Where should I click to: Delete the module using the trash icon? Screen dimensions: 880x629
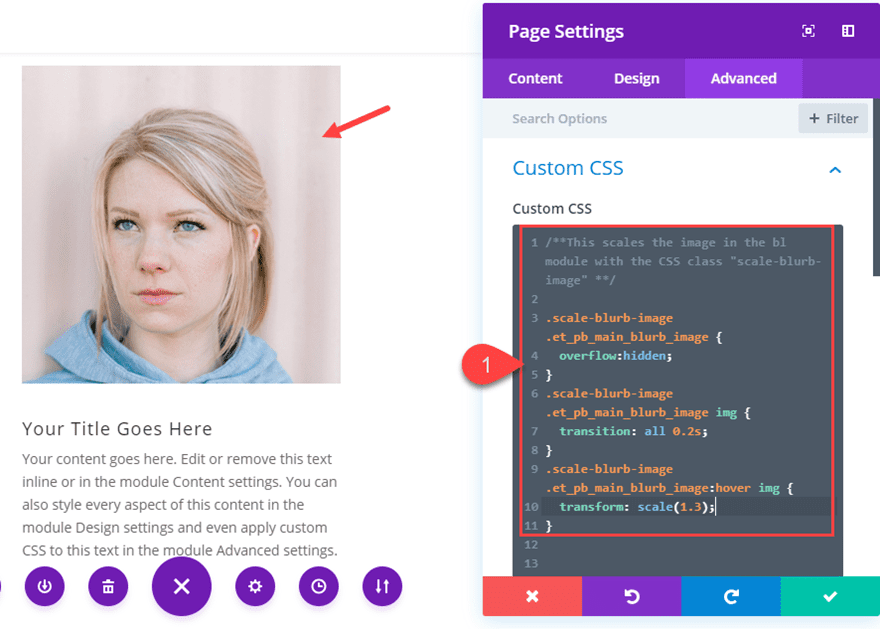click(108, 587)
